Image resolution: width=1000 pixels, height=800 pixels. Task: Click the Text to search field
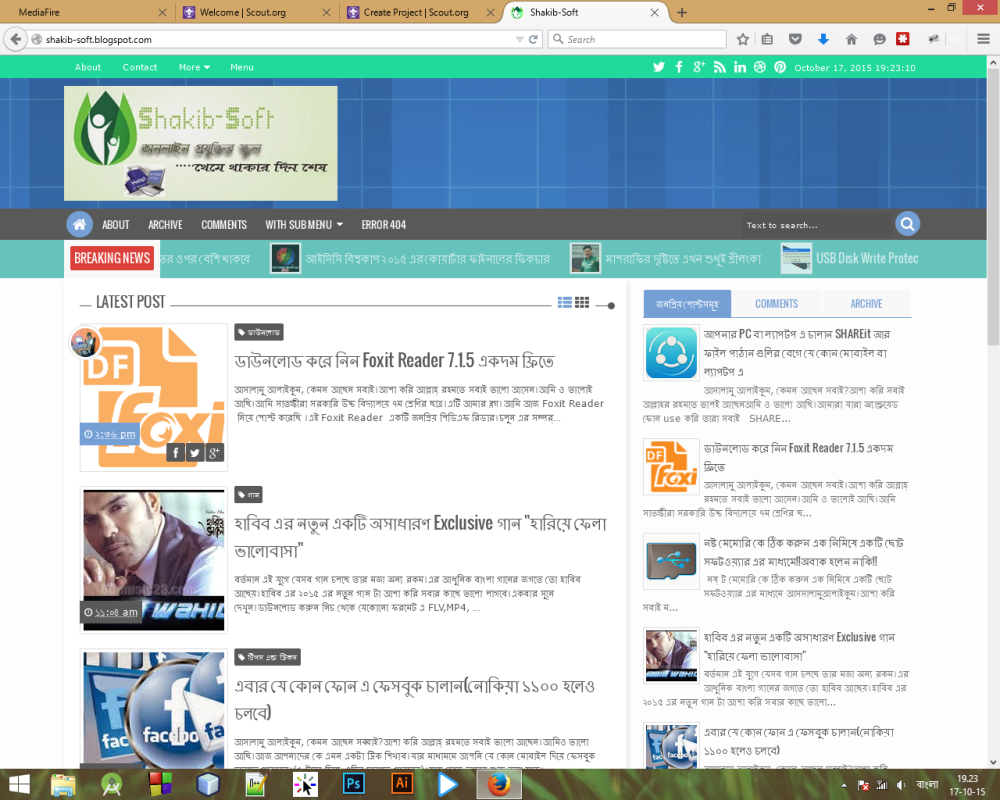tap(816, 225)
